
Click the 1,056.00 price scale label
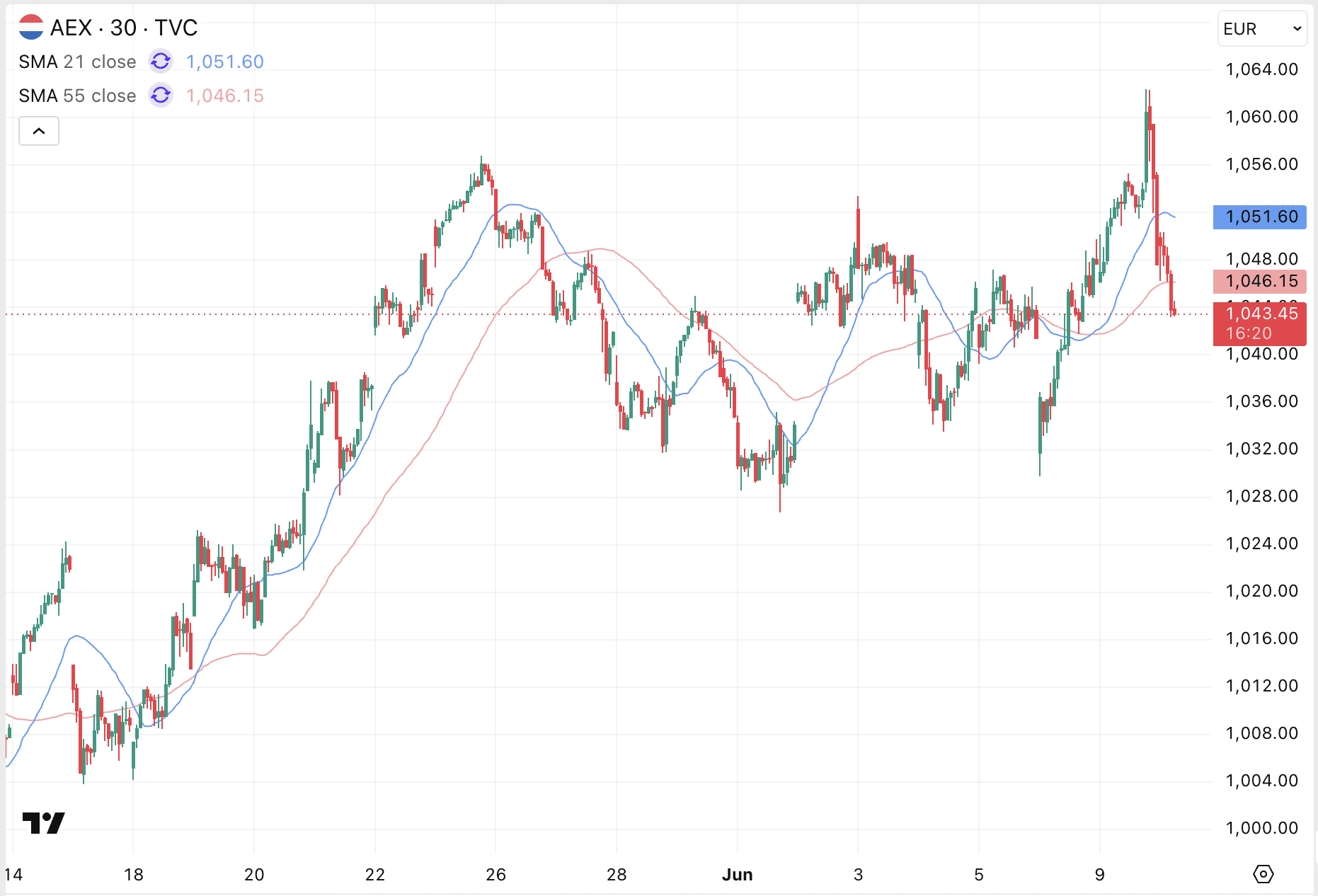point(1262,164)
